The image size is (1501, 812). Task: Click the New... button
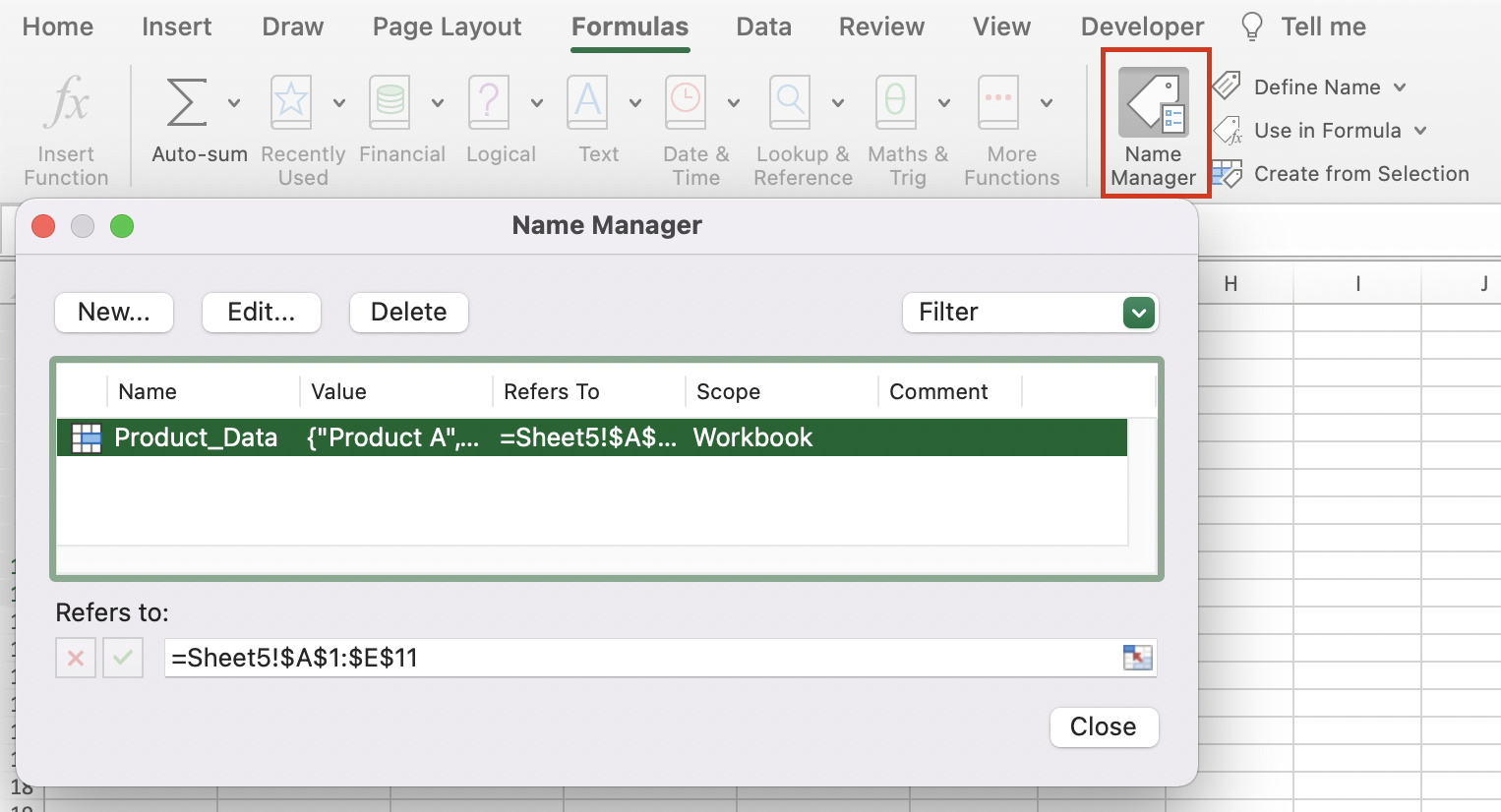point(114,313)
